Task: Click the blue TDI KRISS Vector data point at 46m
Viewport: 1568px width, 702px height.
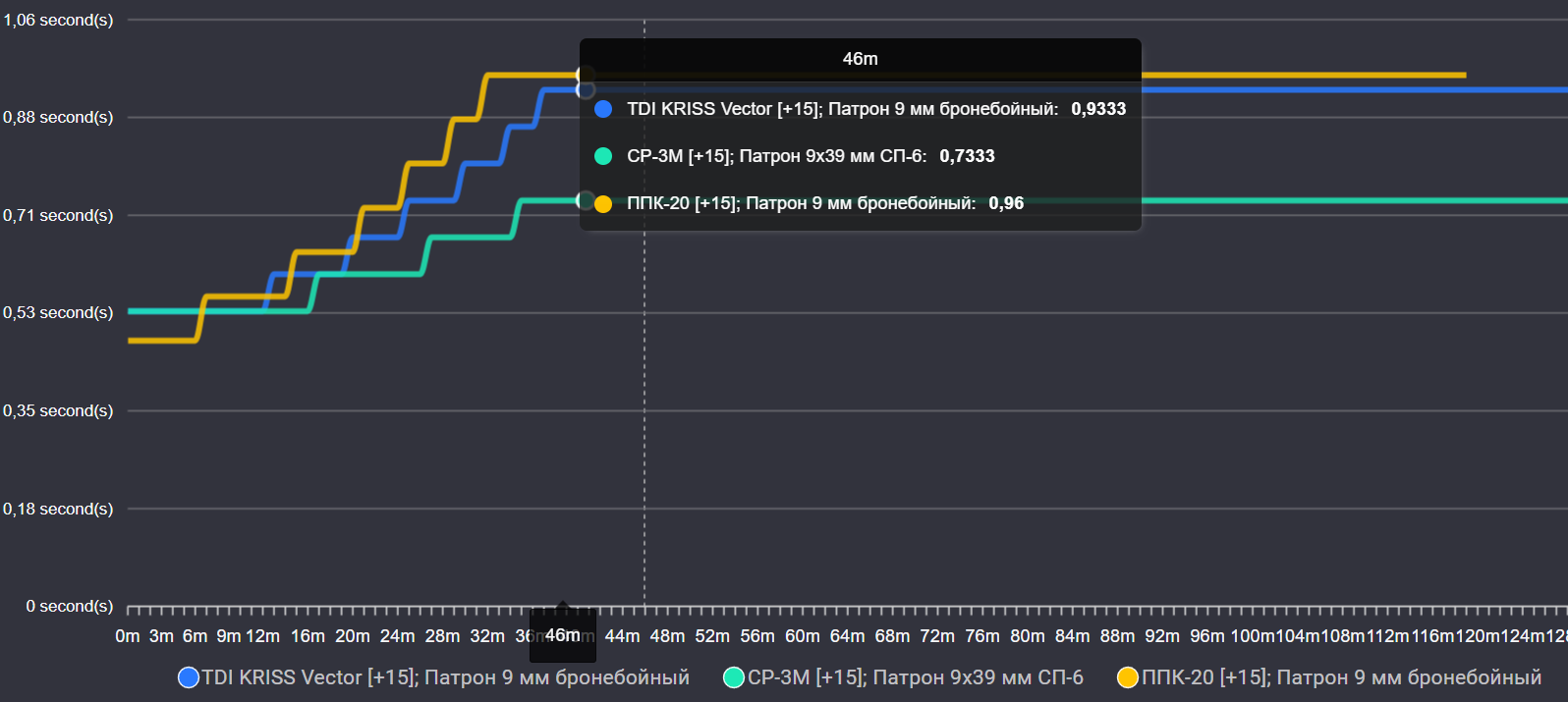Action: 586,89
